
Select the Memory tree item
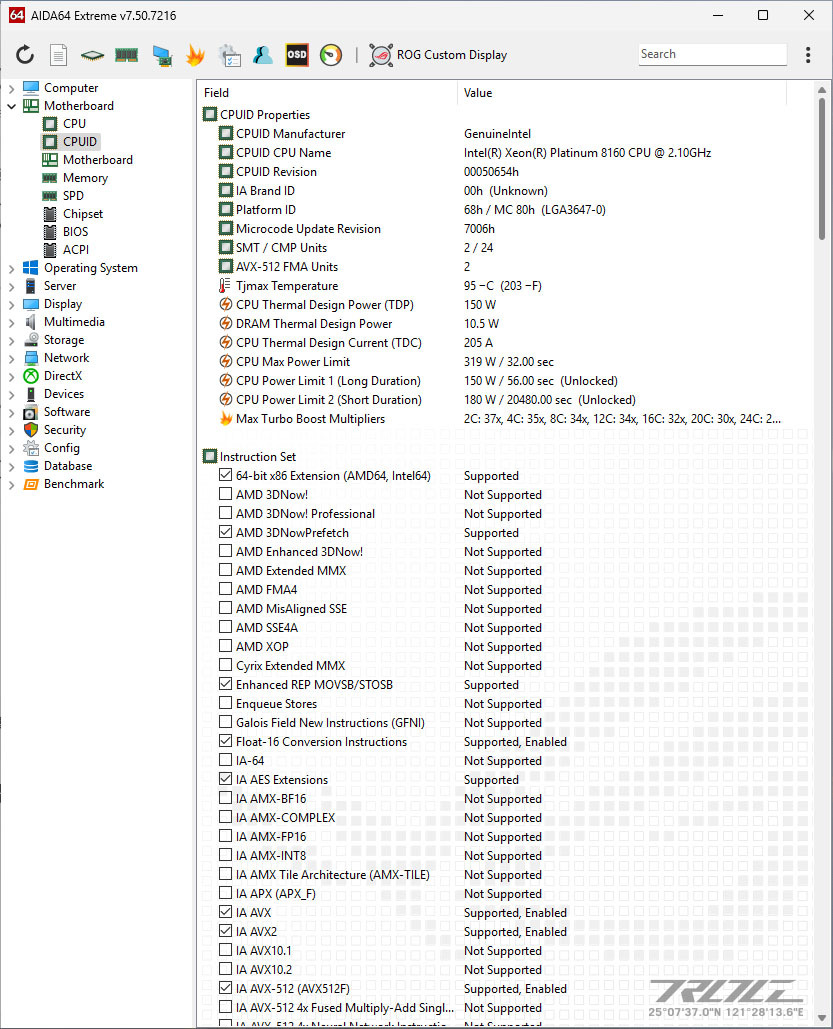coord(85,178)
